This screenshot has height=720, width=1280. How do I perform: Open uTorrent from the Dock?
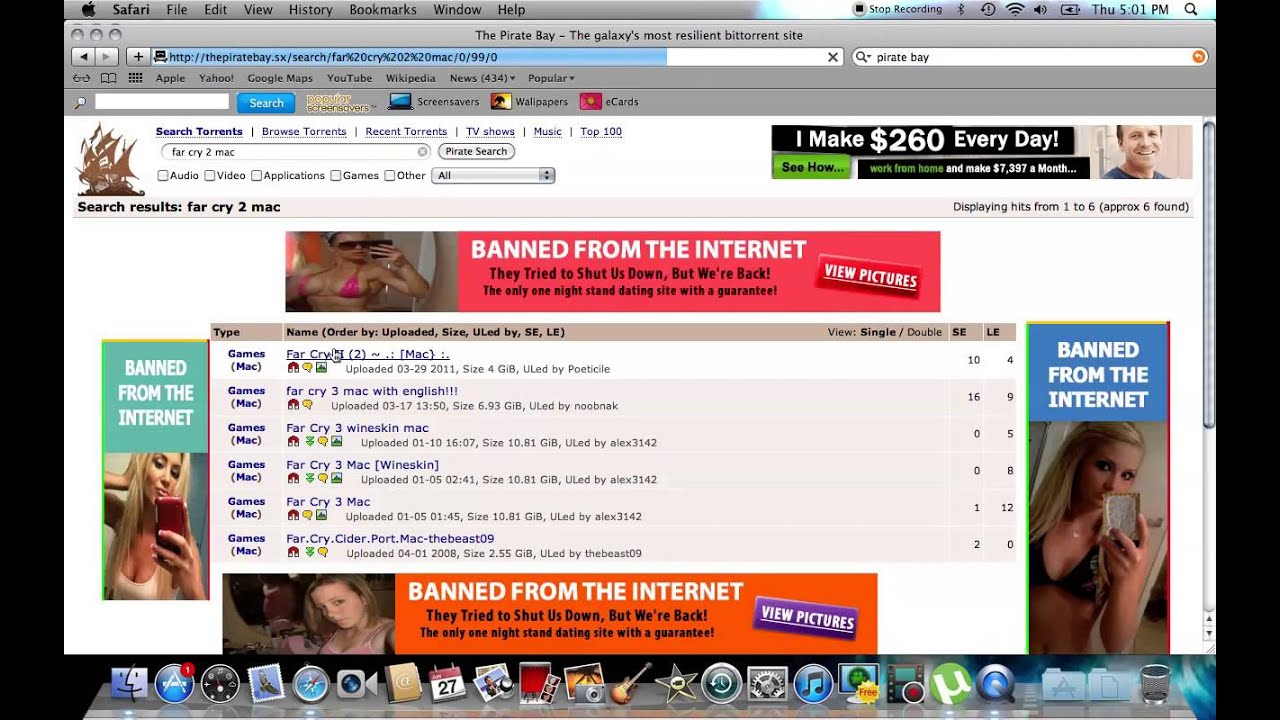(x=948, y=685)
